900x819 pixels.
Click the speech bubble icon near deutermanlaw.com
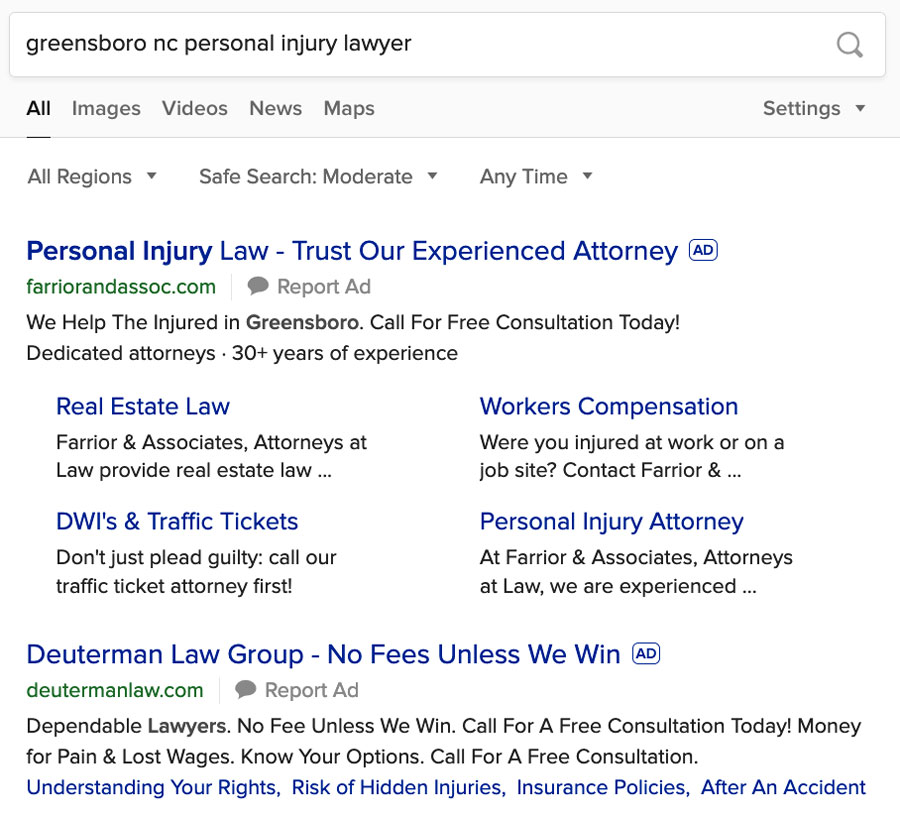pos(246,689)
